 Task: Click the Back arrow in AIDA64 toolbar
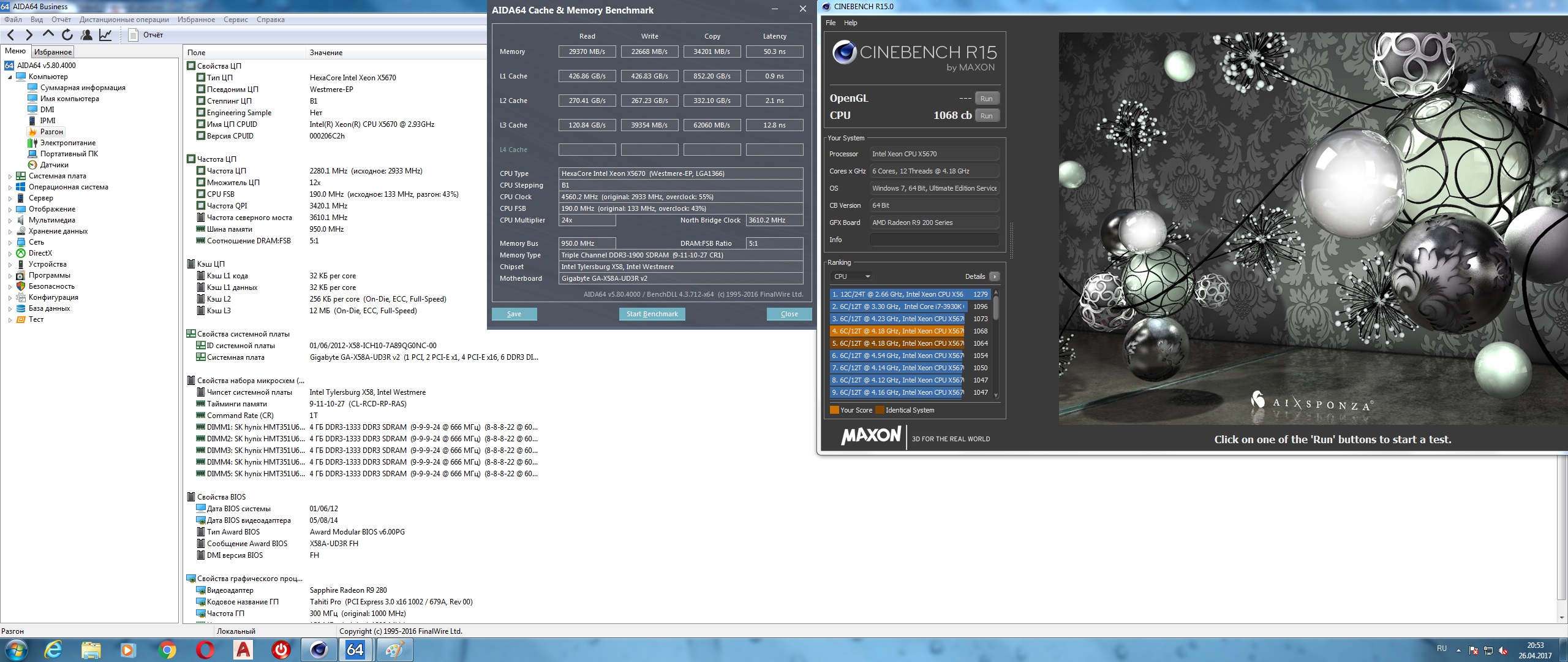pos(10,35)
